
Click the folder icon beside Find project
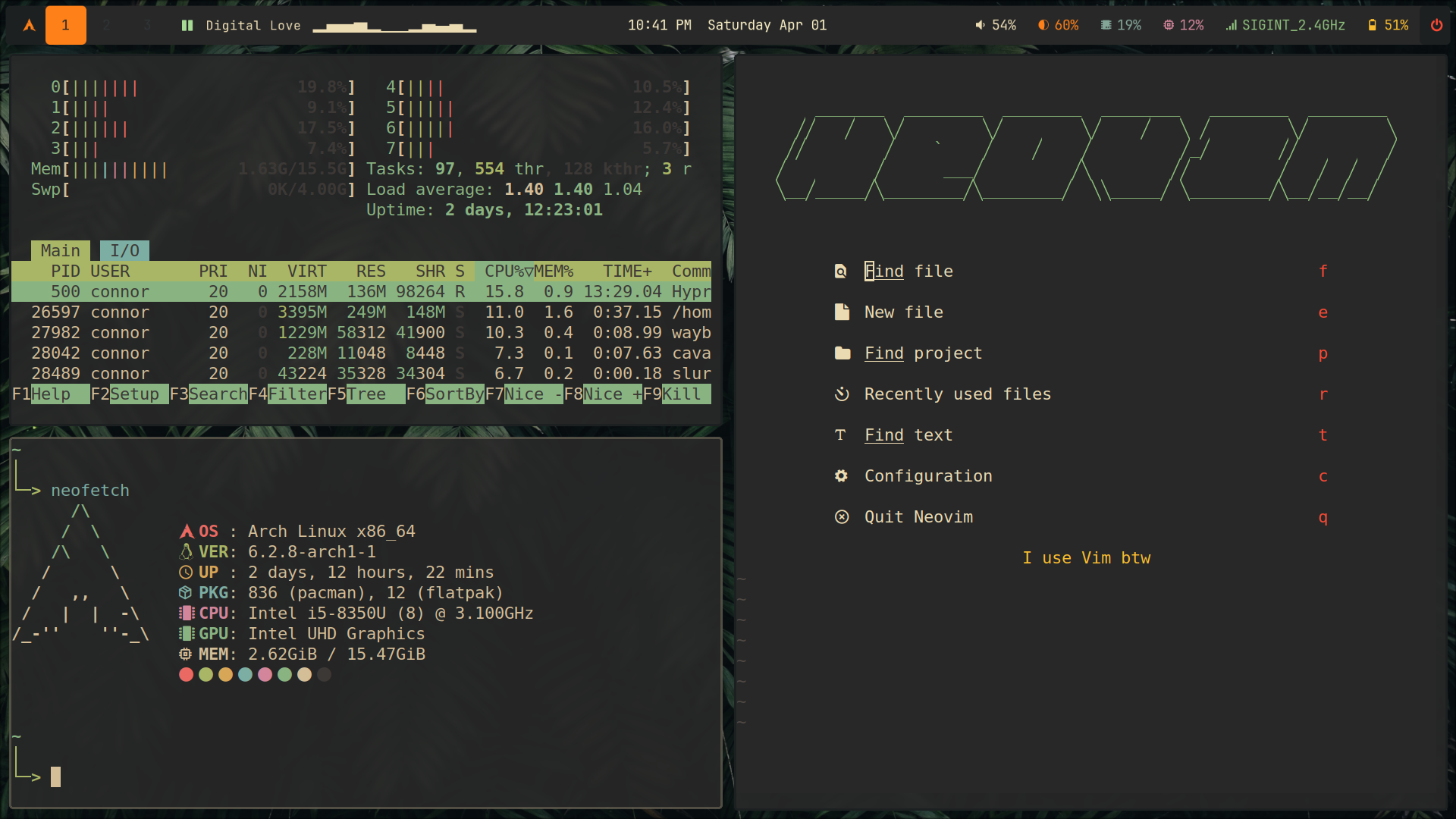[842, 353]
